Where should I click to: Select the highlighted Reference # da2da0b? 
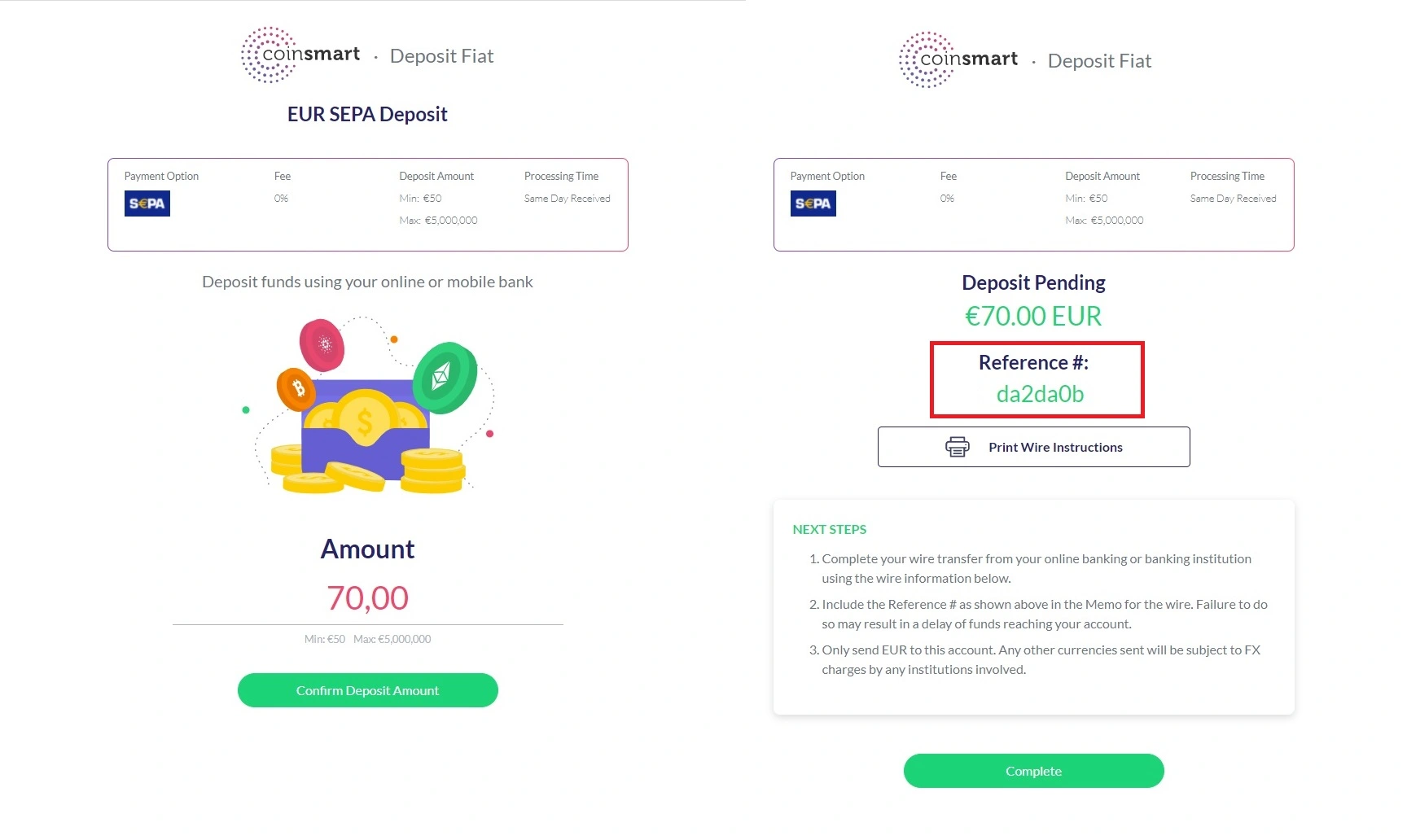pyautogui.click(x=1037, y=394)
